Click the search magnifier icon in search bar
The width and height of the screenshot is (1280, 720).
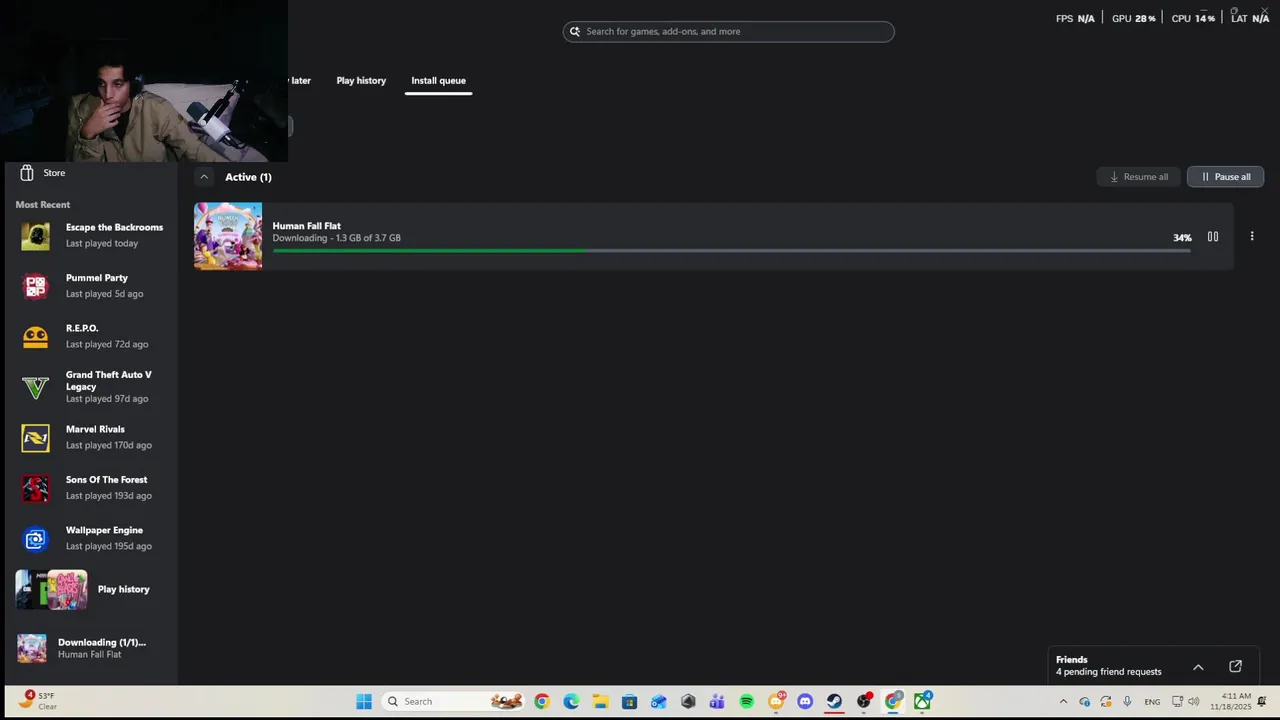click(575, 31)
